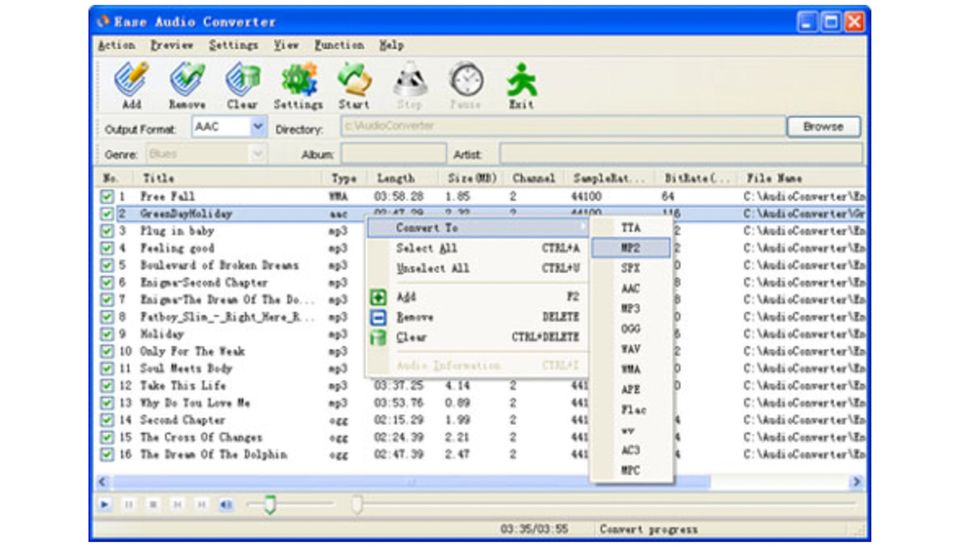Screen dimensions: 970x546
Task: Click the Exit running man icon
Action: (521, 85)
